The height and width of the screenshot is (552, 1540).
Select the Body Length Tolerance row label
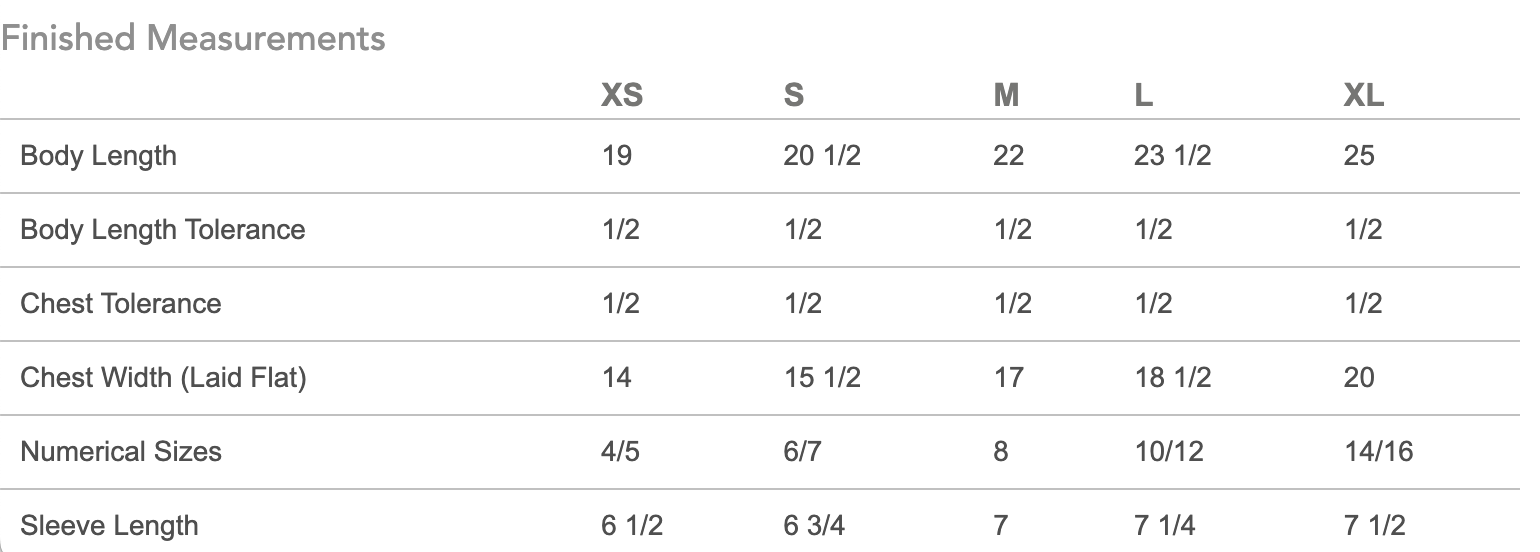163,230
